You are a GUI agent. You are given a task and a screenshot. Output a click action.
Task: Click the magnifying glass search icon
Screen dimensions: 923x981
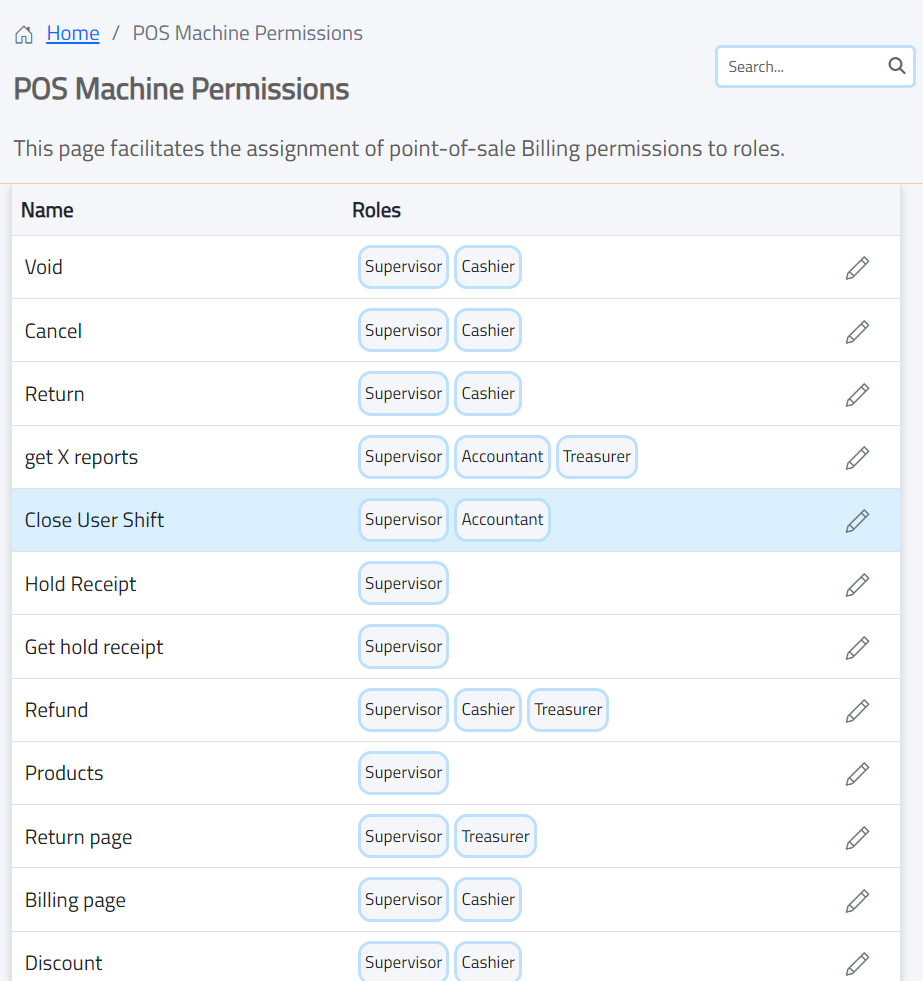[896, 67]
